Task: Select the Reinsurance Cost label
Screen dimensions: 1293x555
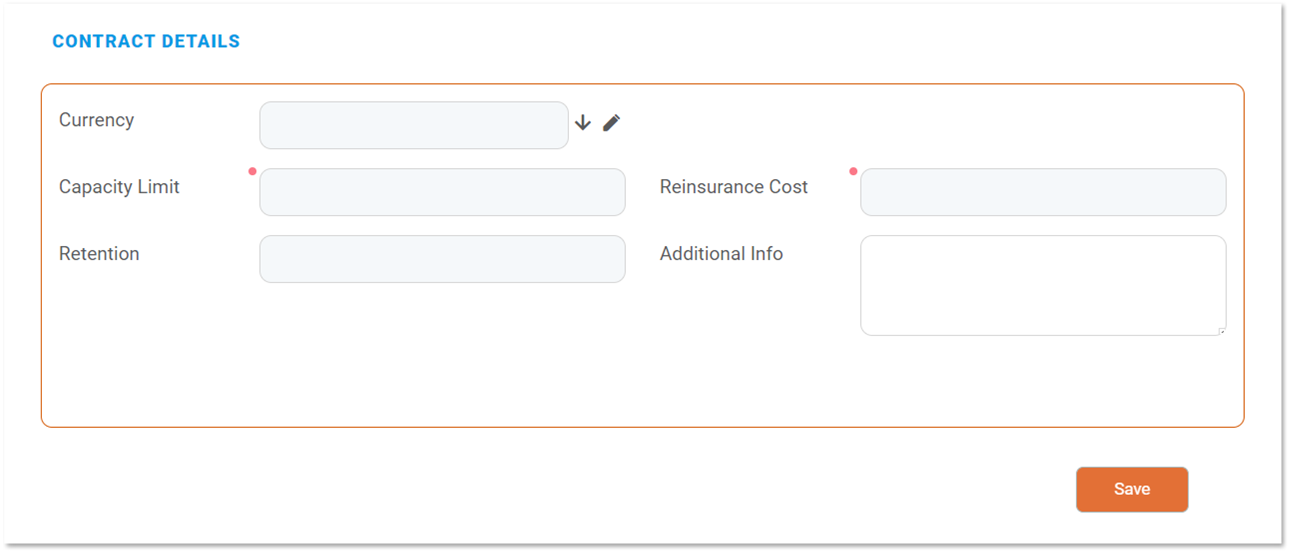Action: [x=733, y=187]
